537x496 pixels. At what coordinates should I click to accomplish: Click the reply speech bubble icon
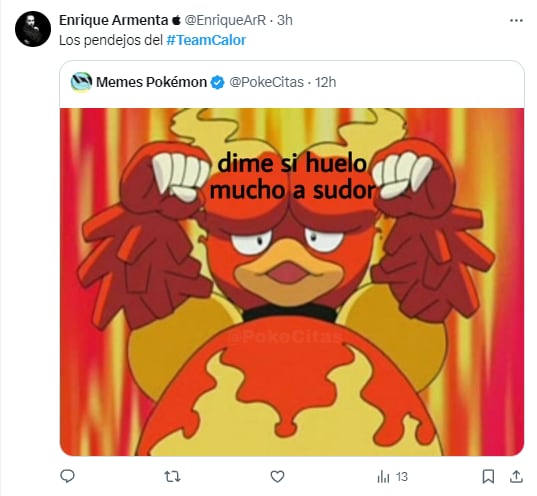tap(67, 476)
